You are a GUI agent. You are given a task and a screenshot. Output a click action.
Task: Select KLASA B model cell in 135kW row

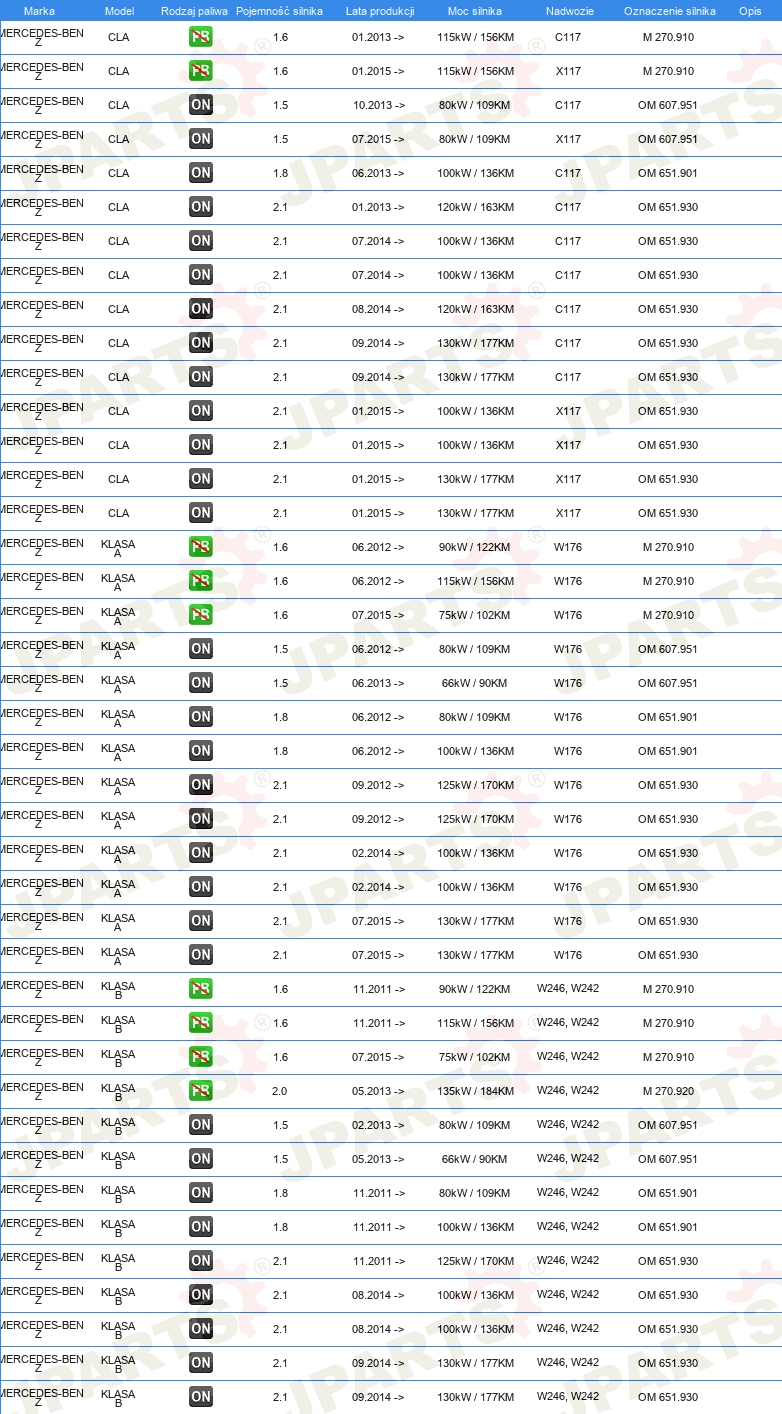[118, 1091]
